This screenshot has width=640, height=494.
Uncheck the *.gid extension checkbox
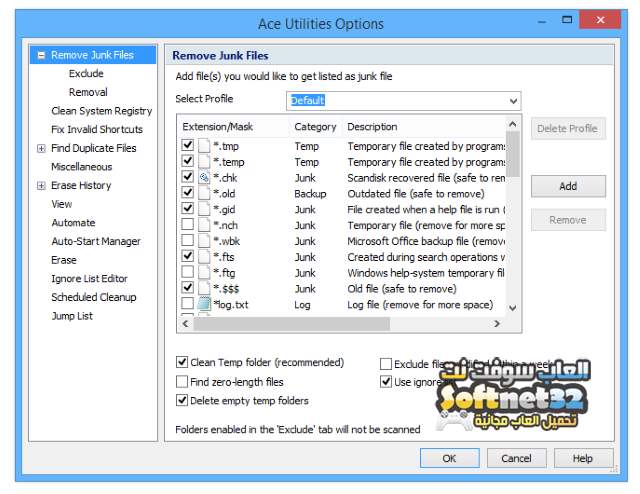click(187, 208)
